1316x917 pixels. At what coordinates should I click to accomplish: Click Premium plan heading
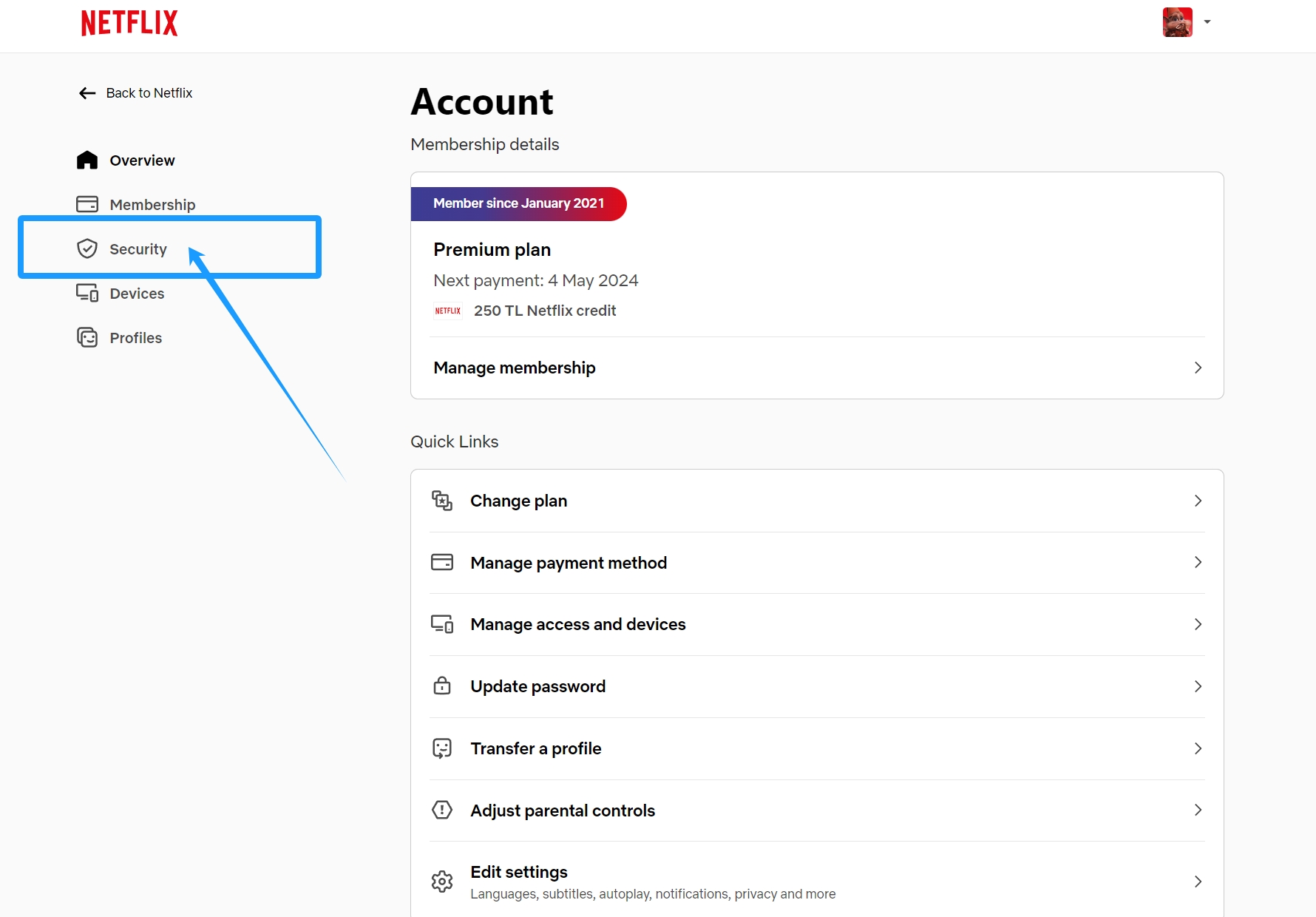tap(492, 250)
